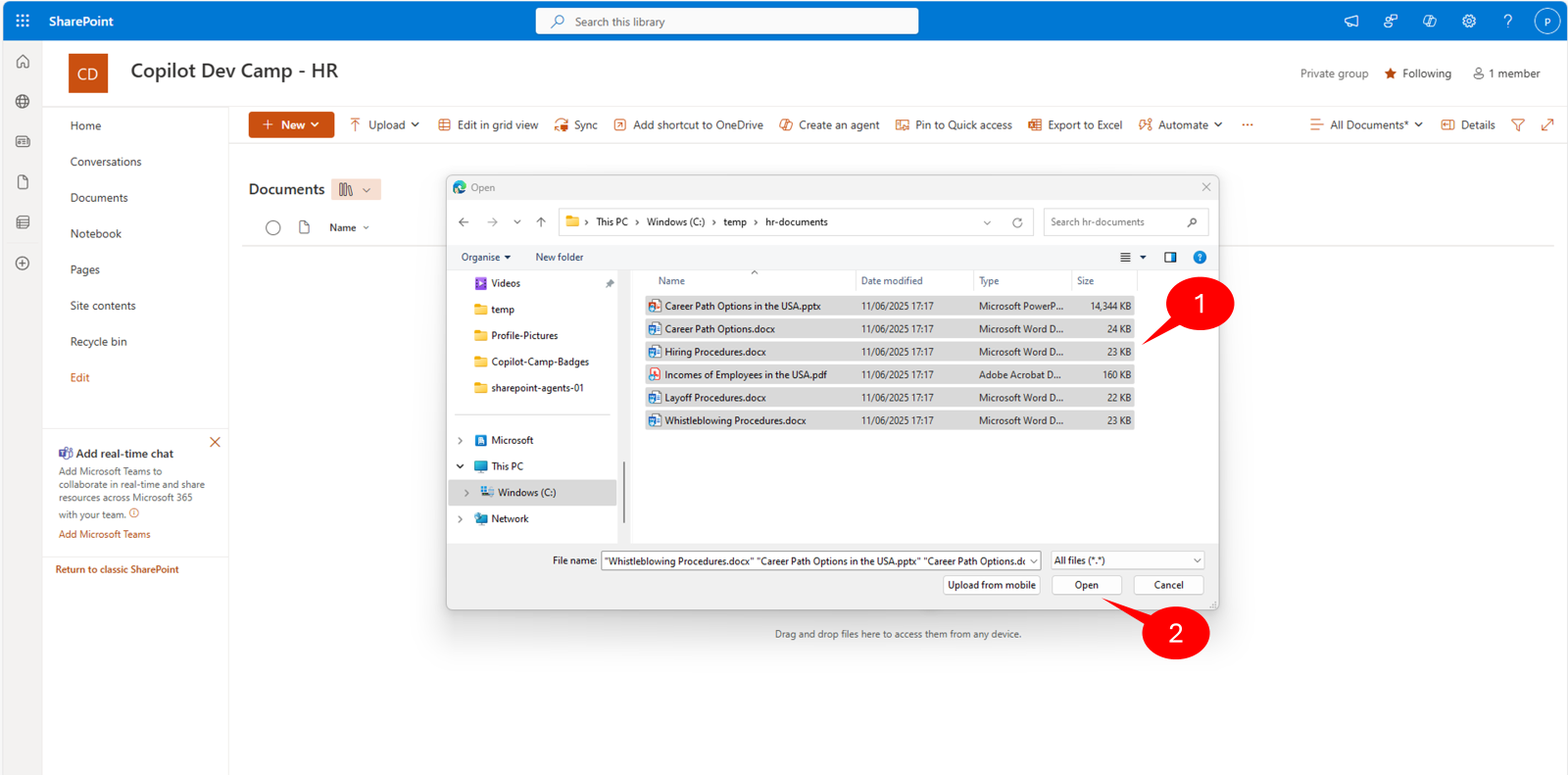Screen dimensions: 1568x775
Task: Open the help question mark icon
Action: [1508, 21]
